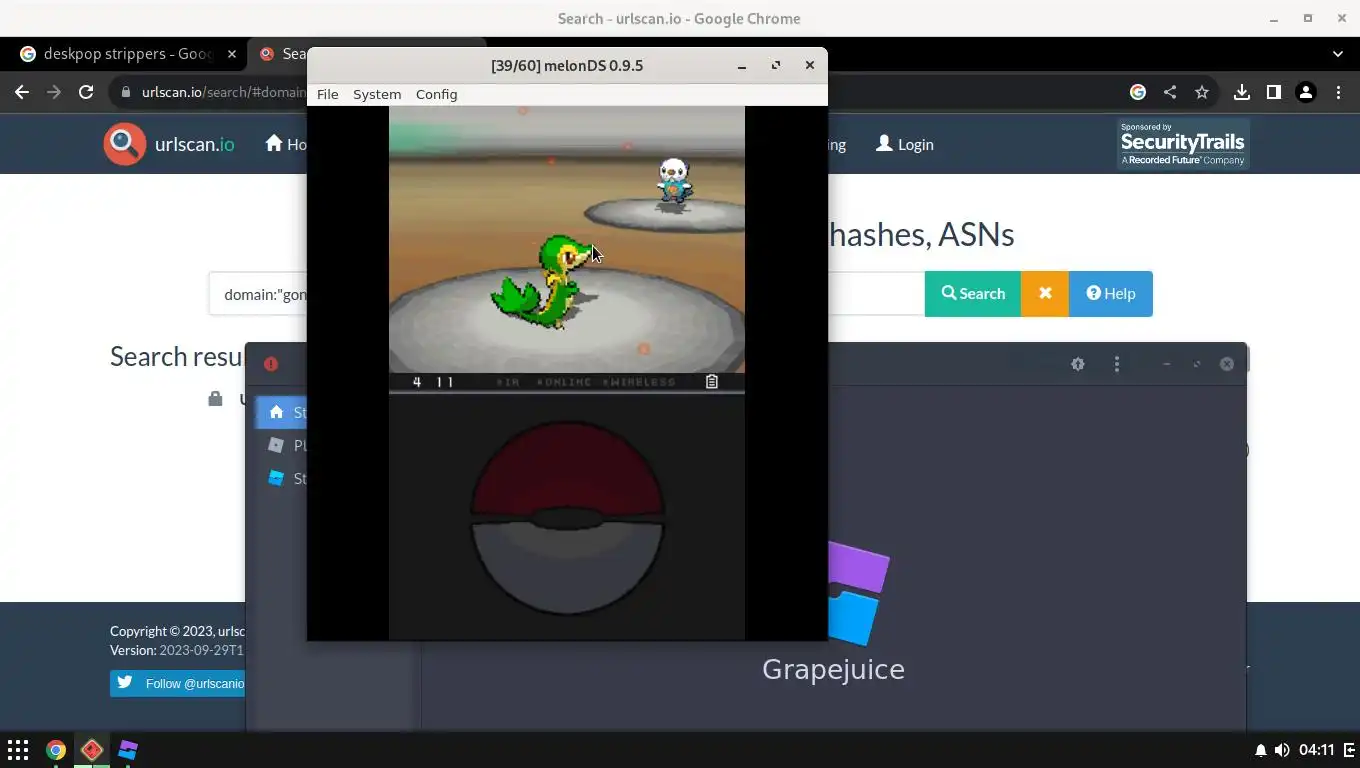
Task: Open notifications bell in system tray
Action: click(1261, 750)
